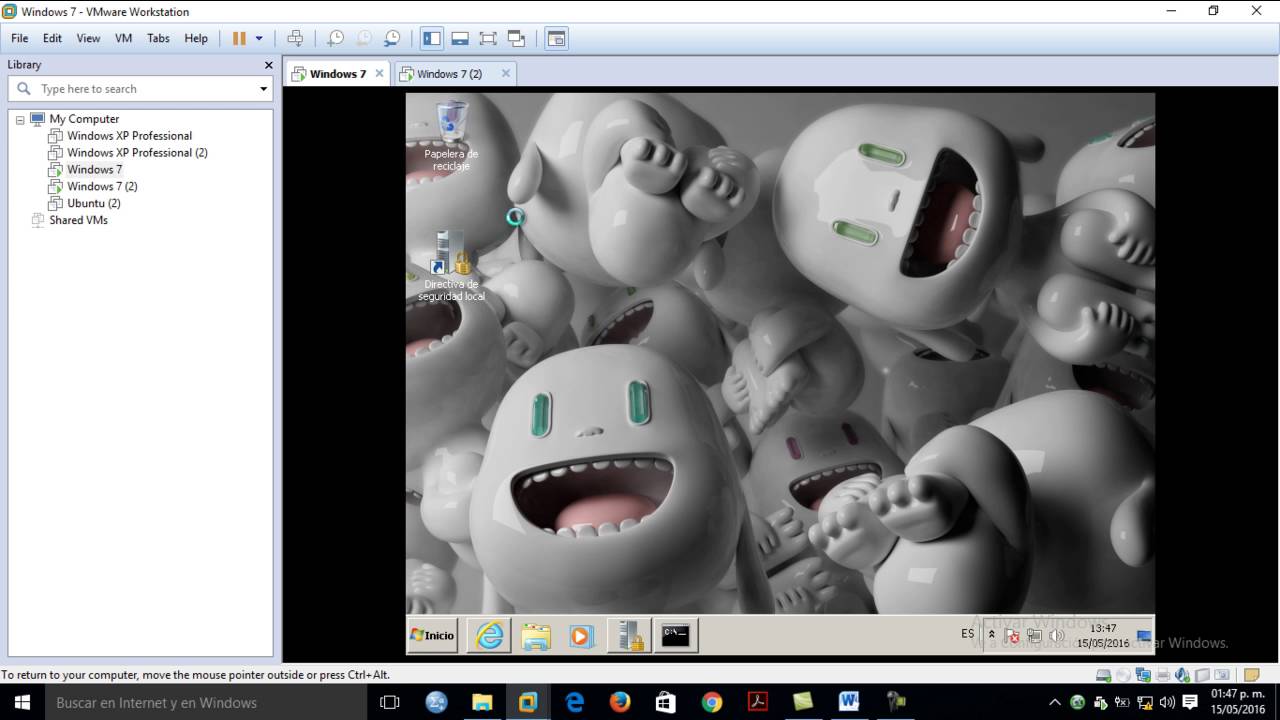Open the VM menu

pos(123,38)
